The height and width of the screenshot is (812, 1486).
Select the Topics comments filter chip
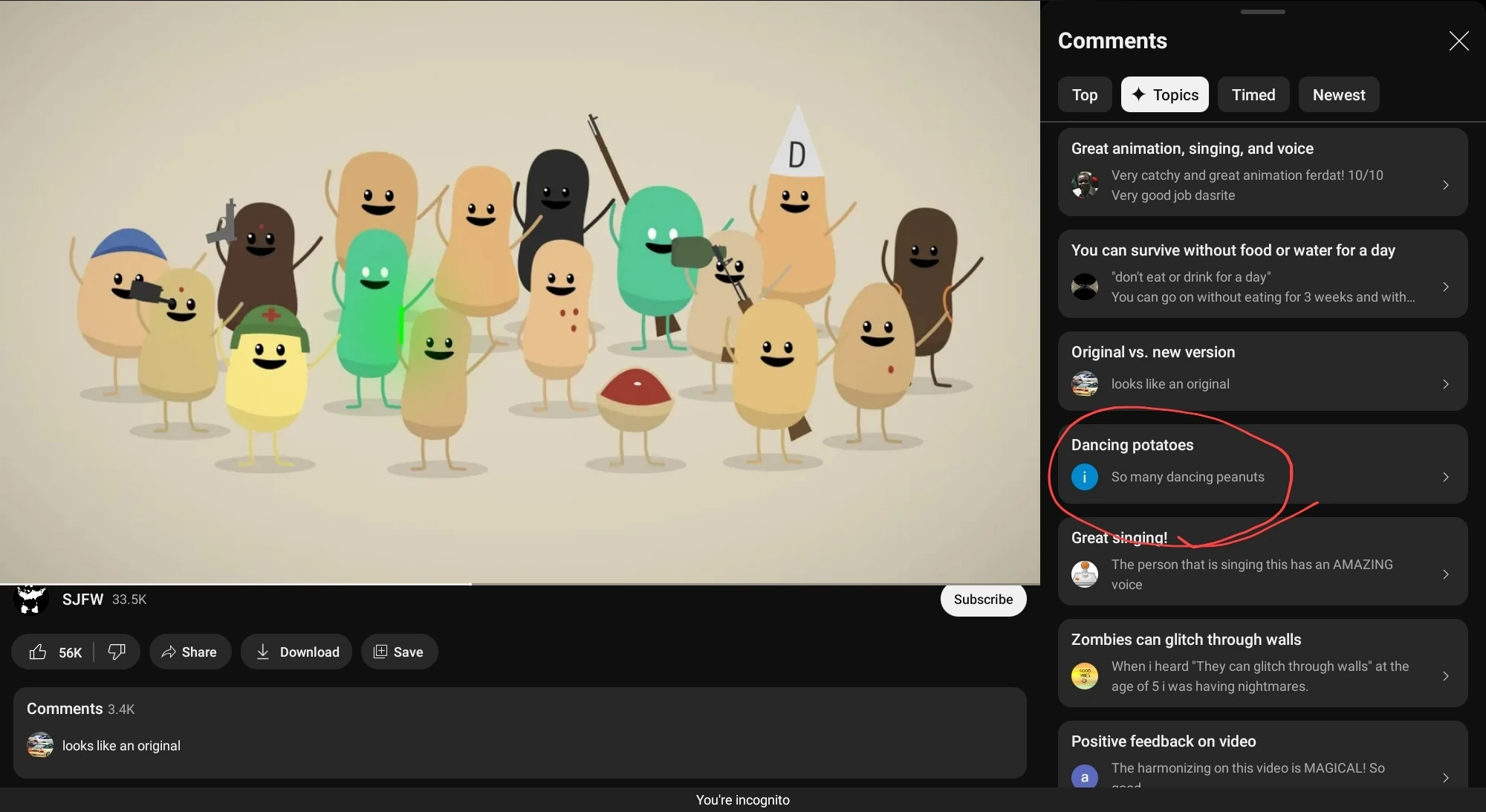coord(1164,95)
